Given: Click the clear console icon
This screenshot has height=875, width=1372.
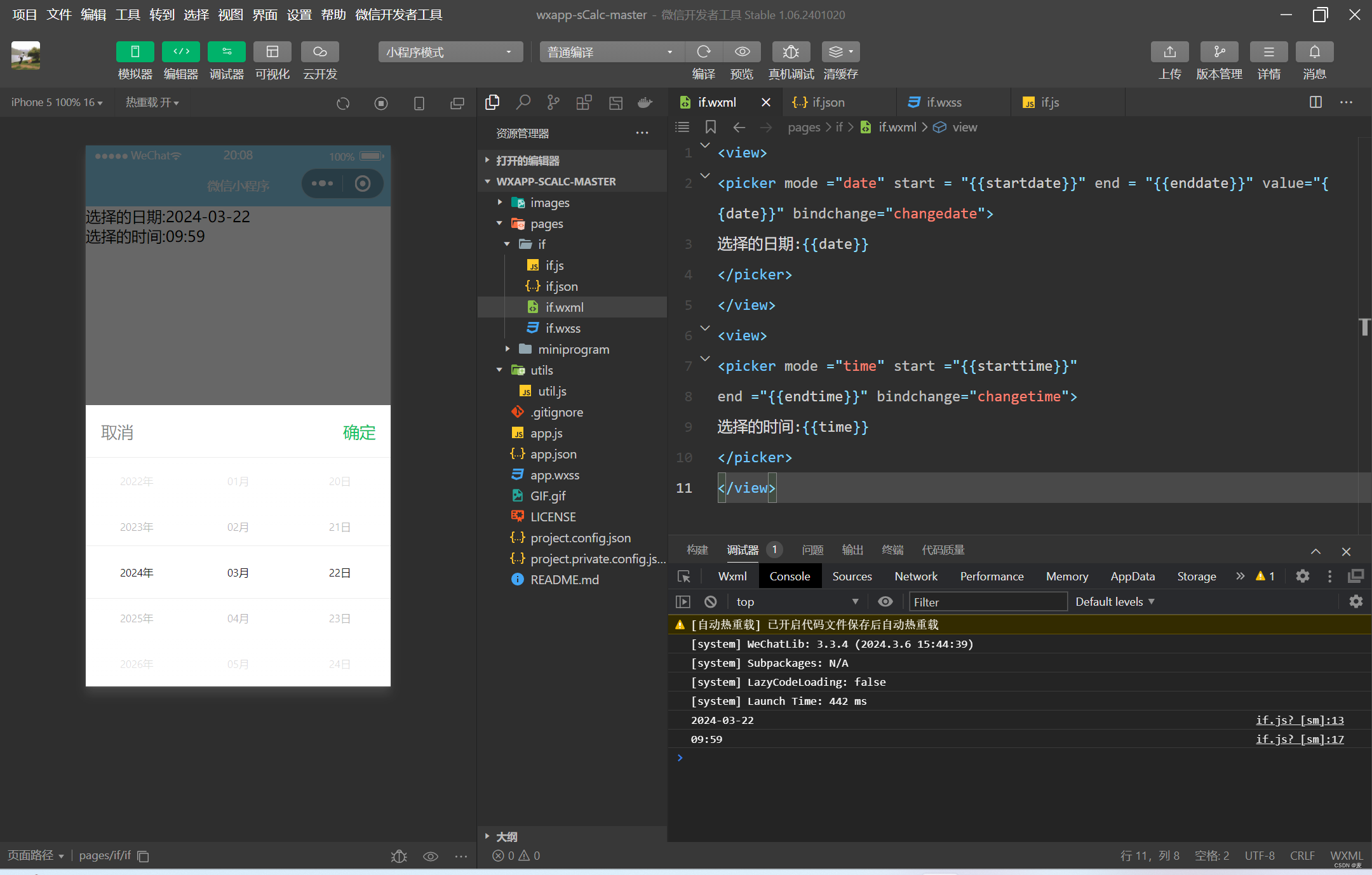Looking at the screenshot, I should (710, 601).
